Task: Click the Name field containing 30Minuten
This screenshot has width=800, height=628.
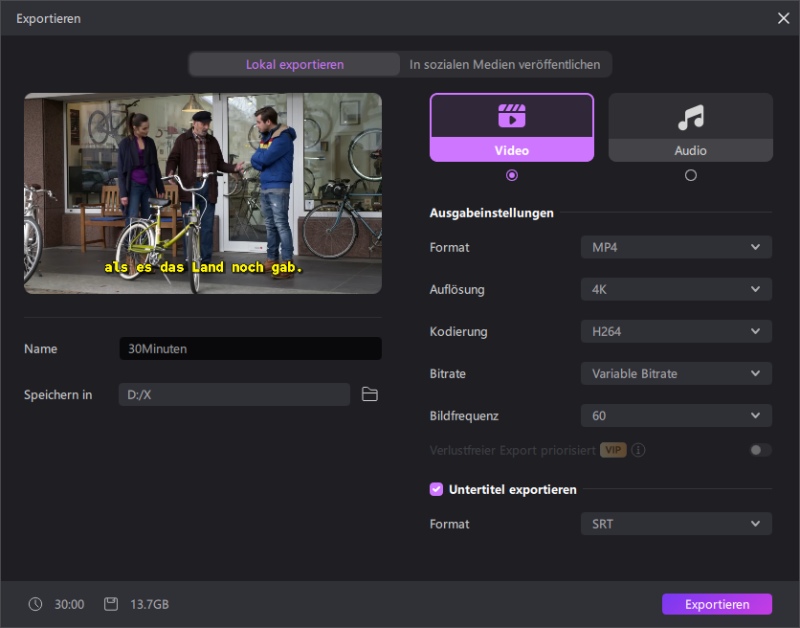Action: [x=250, y=349]
